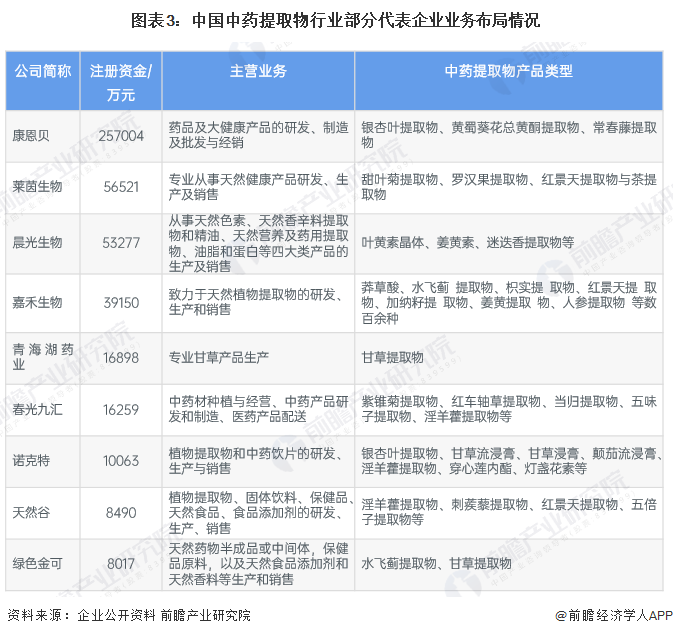
Task: Click the 银杏叶提取物、甘草流浸膏 product cell
Action: tap(511, 460)
